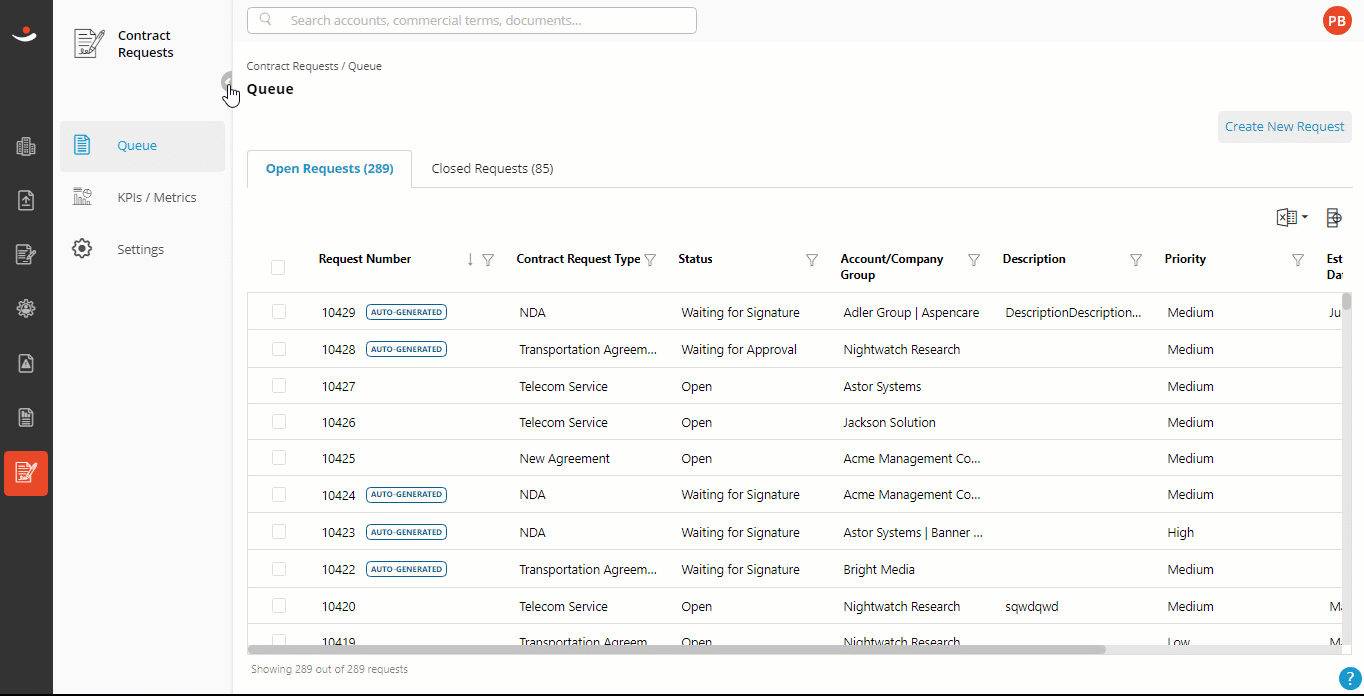
Task: Open the Excel export dropdown
Action: pos(1292,217)
